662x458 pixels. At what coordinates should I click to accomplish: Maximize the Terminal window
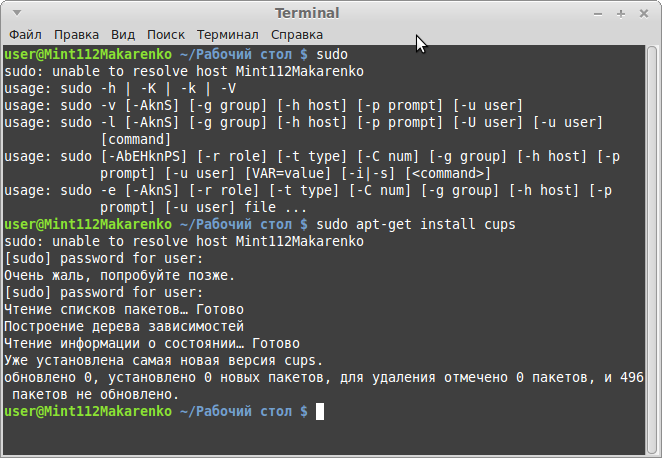(x=620, y=14)
